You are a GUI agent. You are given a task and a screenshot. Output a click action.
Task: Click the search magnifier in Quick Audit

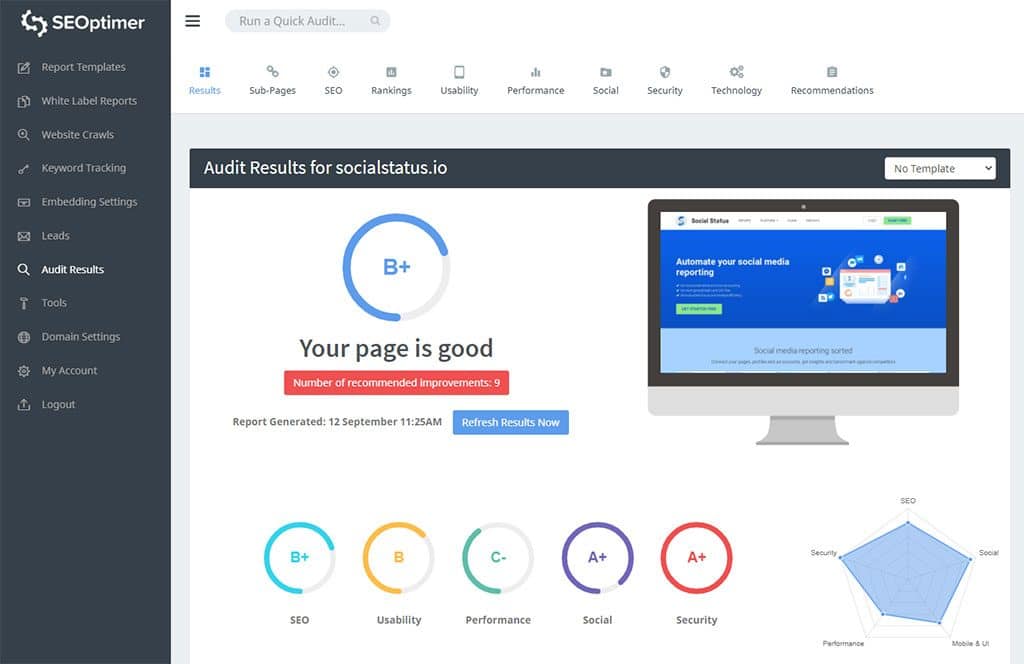point(375,21)
